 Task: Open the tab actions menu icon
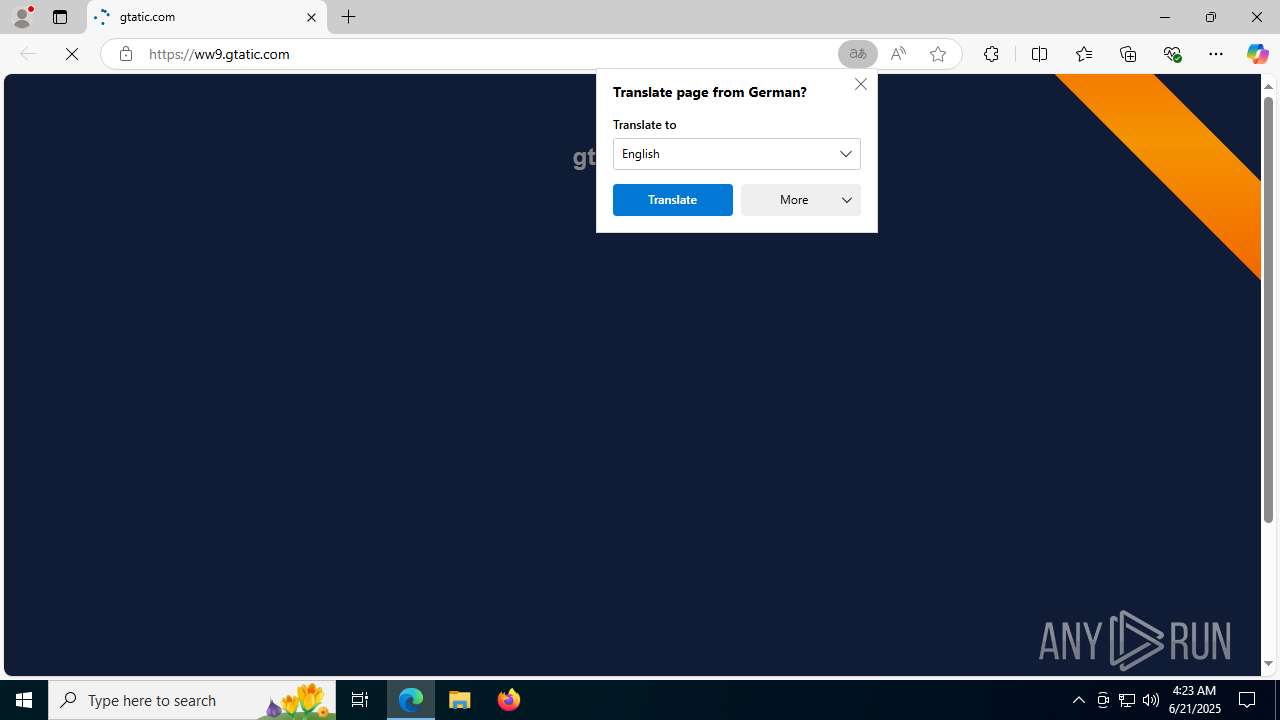coord(60,17)
